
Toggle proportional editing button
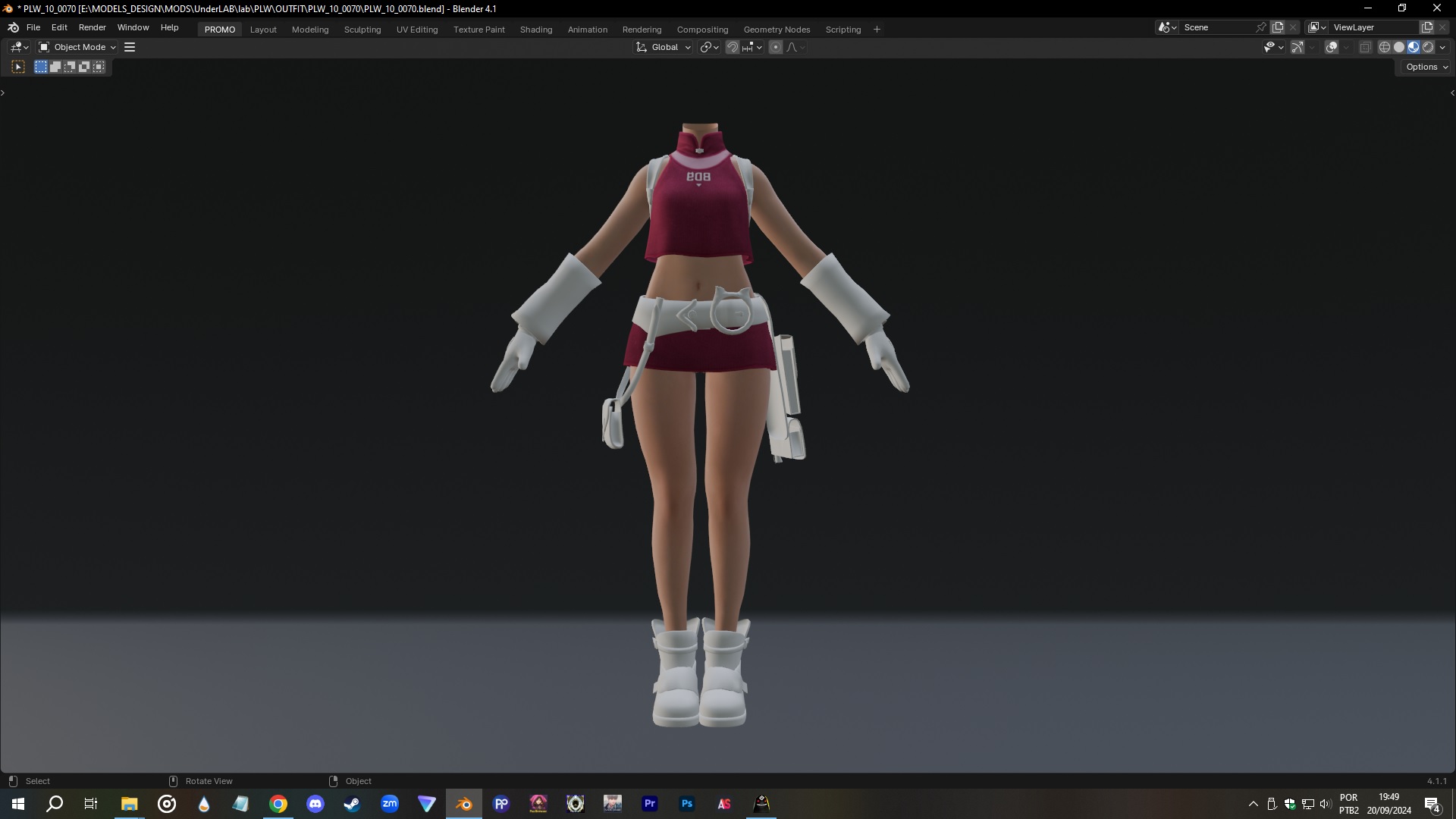click(775, 47)
